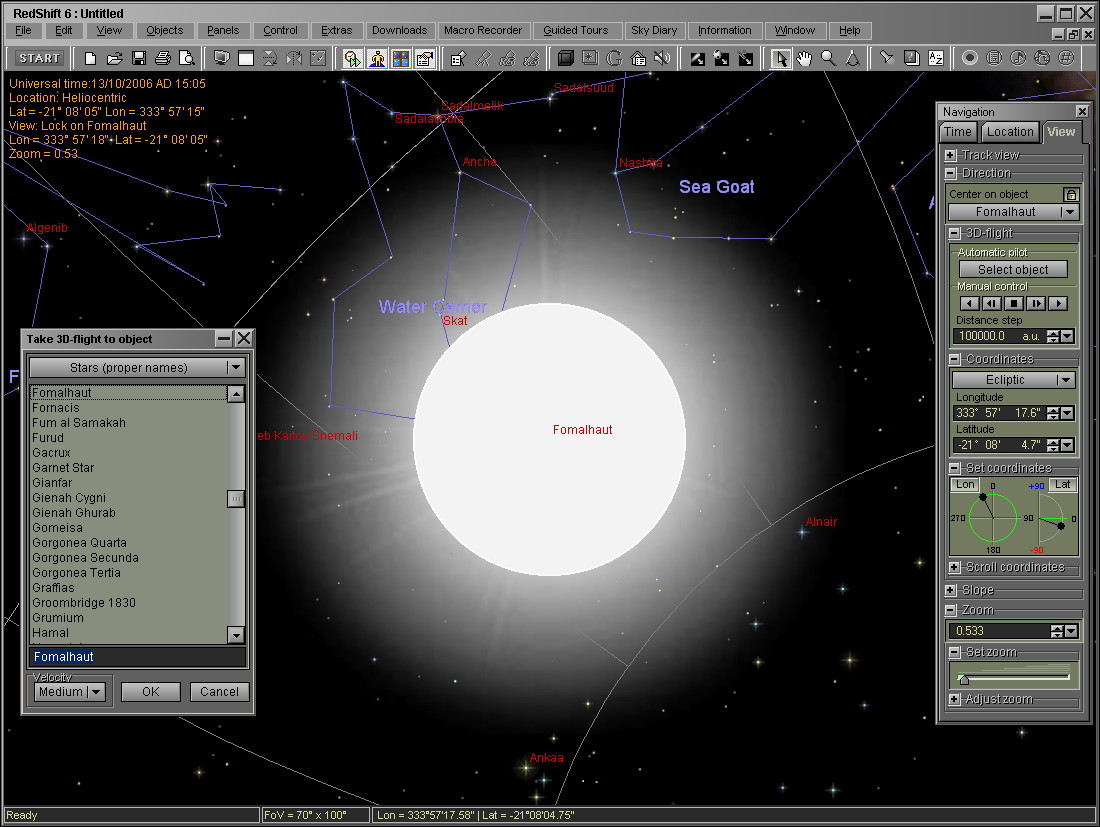Image resolution: width=1100 pixels, height=827 pixels.
Task: Click the Save file toolbar icon
Action: (139, 58)
